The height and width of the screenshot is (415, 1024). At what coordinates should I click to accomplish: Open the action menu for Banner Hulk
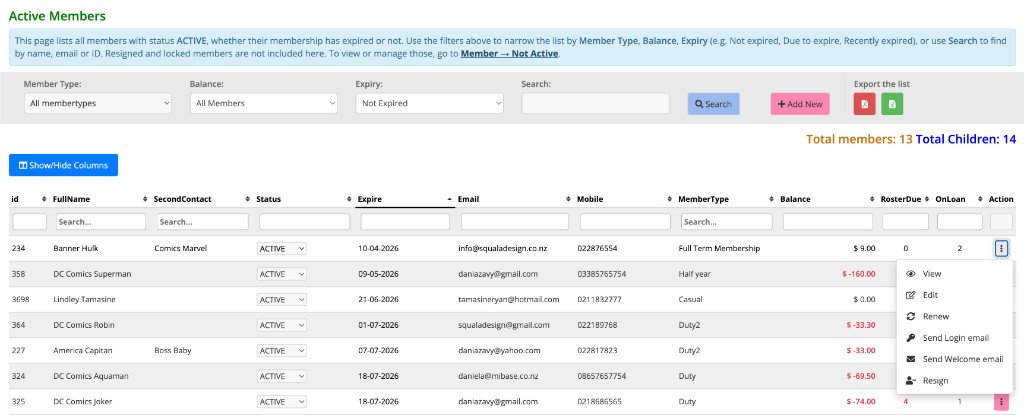(1001, 248)
